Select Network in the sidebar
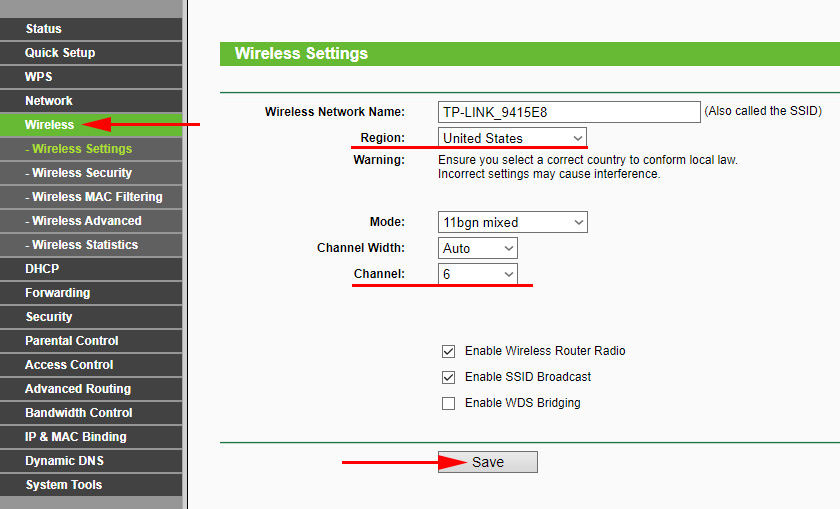Screen dimensions: 840x509 (49, 101)
